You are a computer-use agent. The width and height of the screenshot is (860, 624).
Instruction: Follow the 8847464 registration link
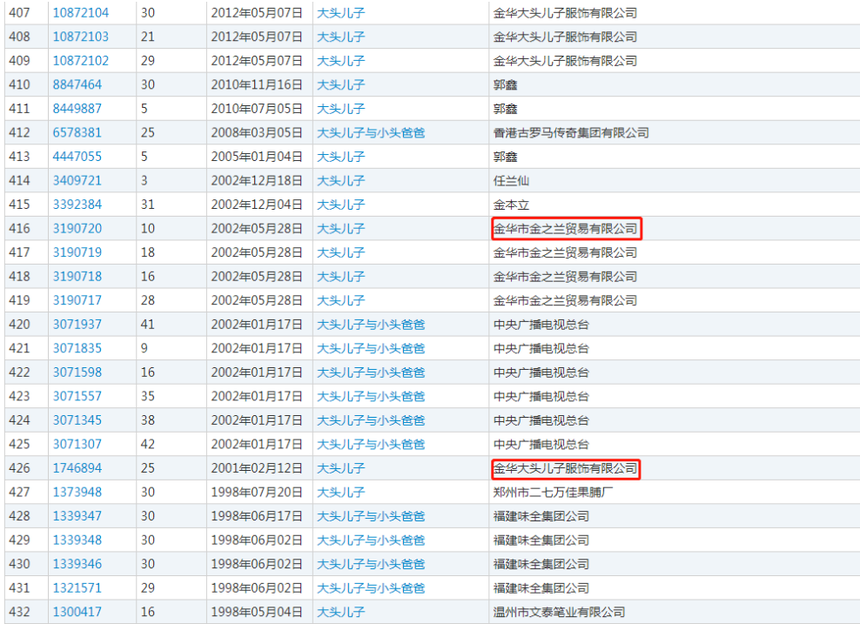[x=77, y=84]
